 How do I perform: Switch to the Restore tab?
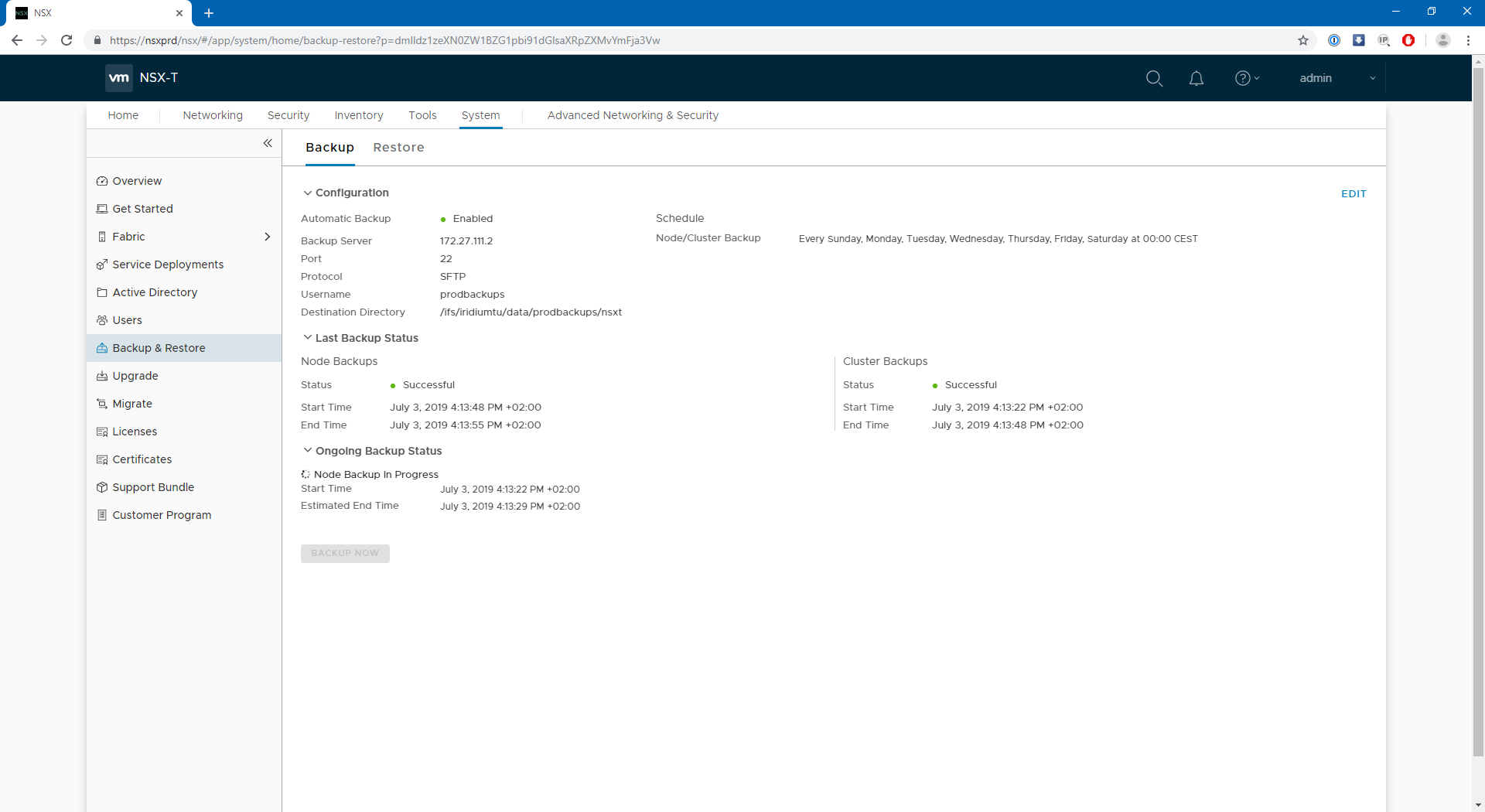tap(398, 148)
